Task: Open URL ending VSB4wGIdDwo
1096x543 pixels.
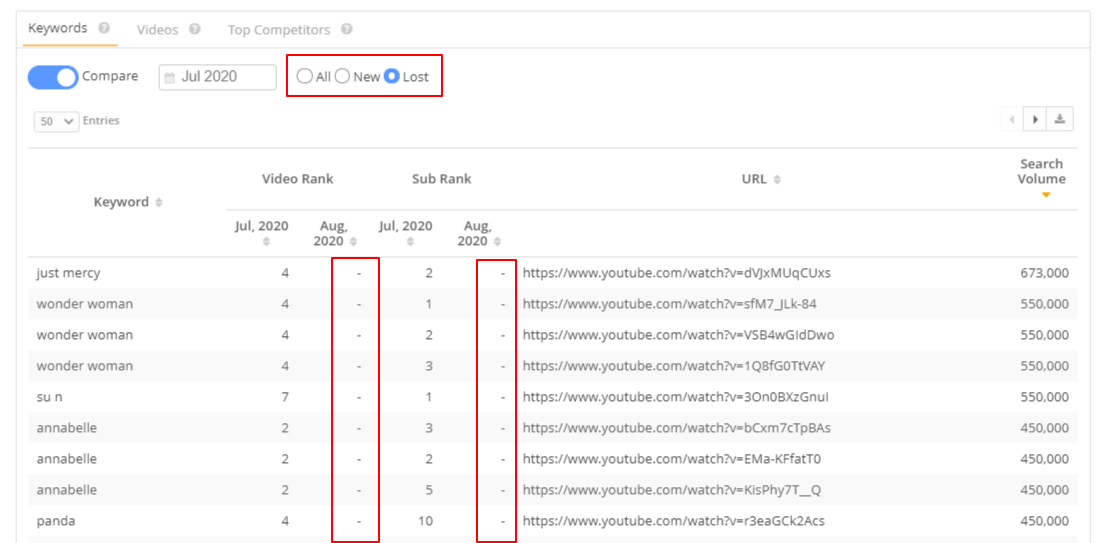Action: 678,335
